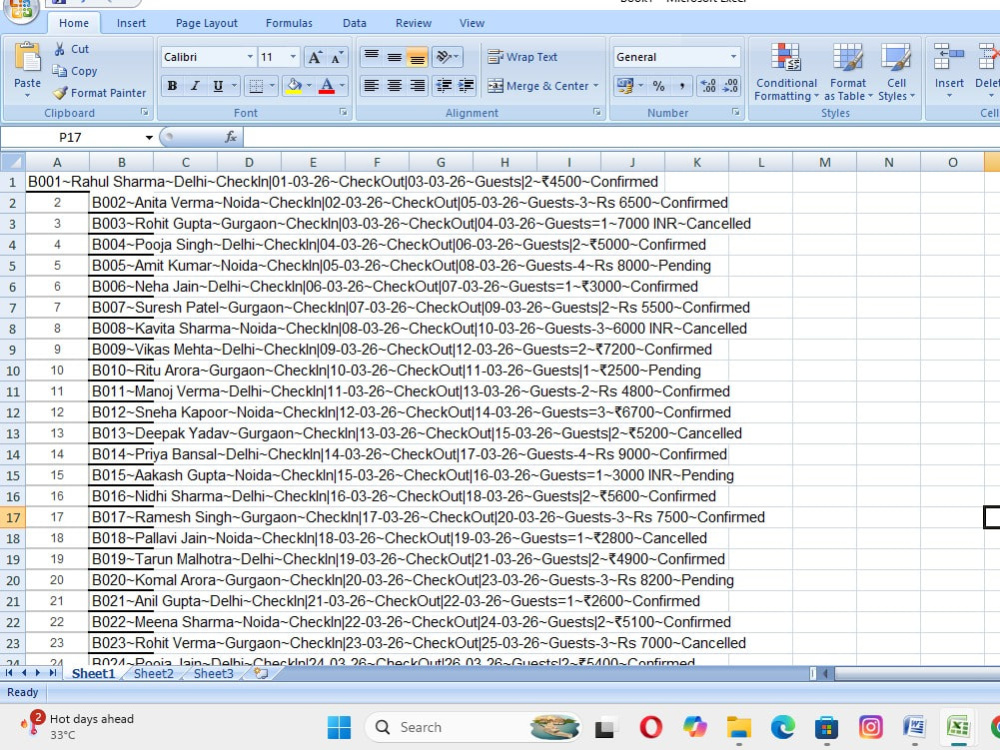Image resolution: width=1000 pixels, height=750 pixels.
Task: Click Increase Decimal icon
Action: (708, 85)
